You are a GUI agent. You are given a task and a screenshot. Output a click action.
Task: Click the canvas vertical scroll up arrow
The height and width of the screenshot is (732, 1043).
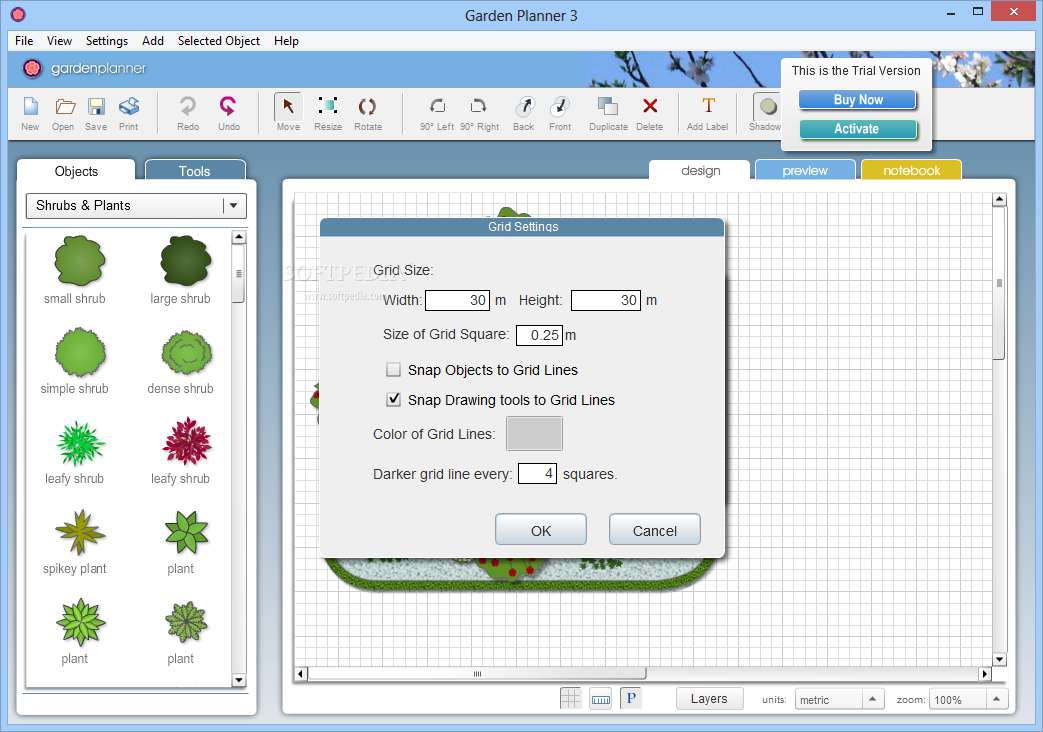(x=999, y=200)
